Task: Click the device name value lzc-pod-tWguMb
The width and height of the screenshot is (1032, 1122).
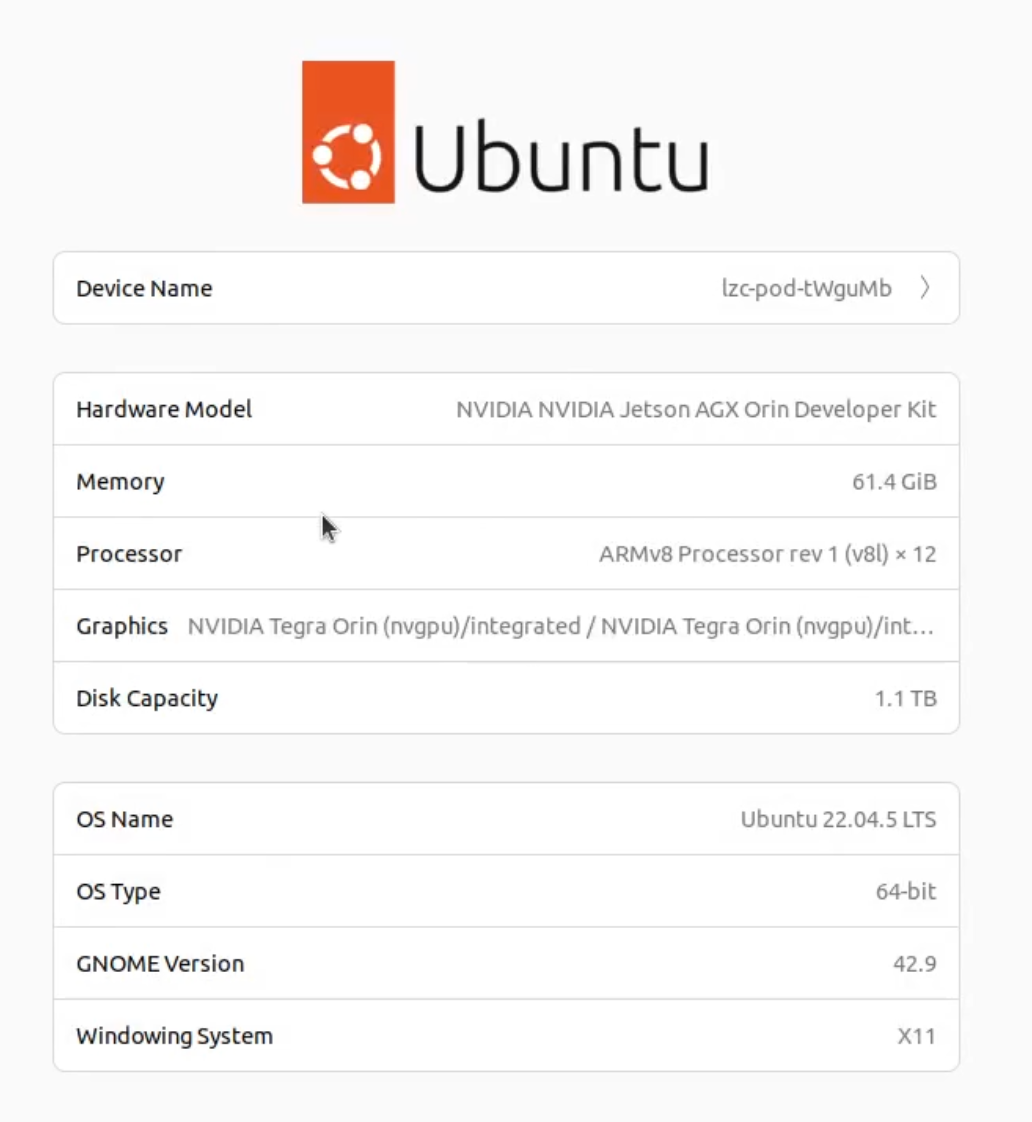Action: pos(807,288)
